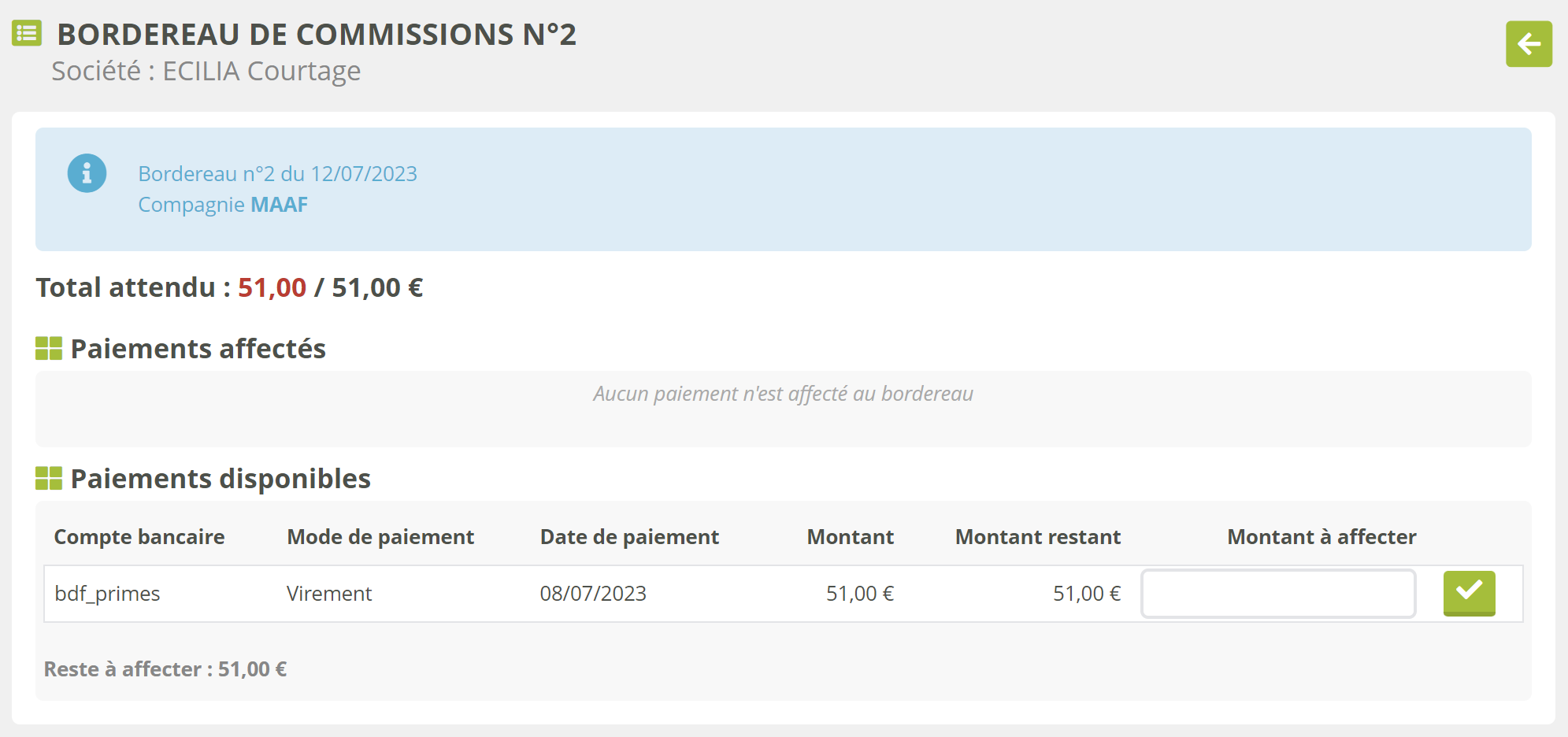This screenshot has height=737, width=1568.
Task: Click the blue info circle icon
Action: point(87,173)
